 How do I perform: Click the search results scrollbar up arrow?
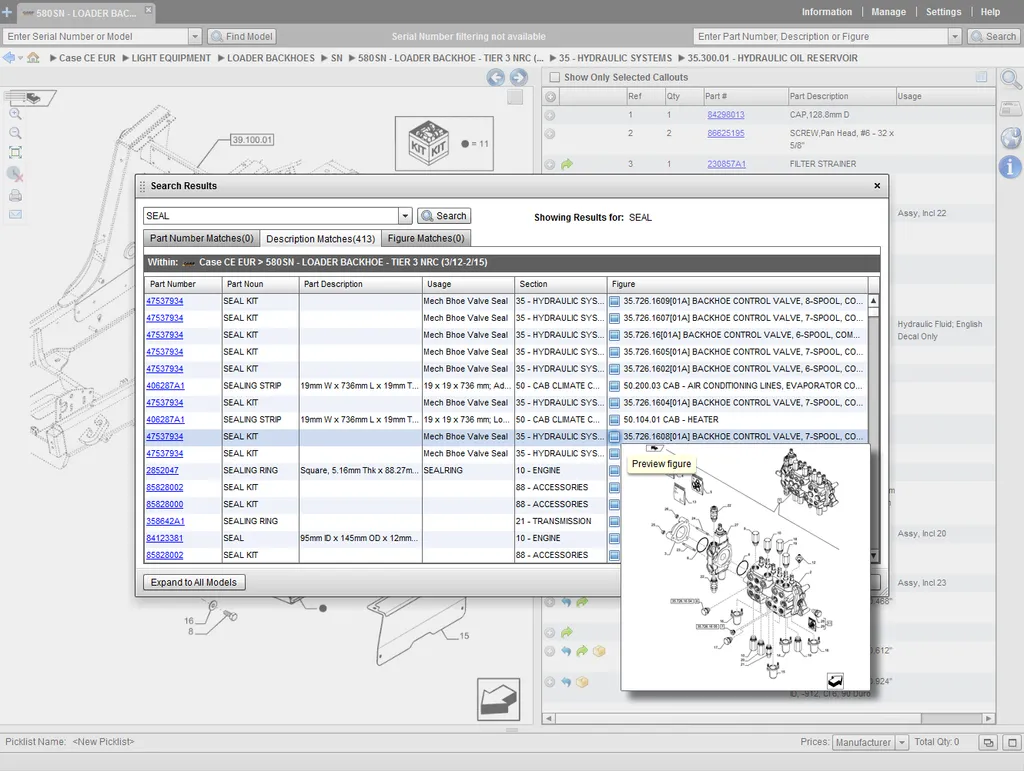(873, 301)
